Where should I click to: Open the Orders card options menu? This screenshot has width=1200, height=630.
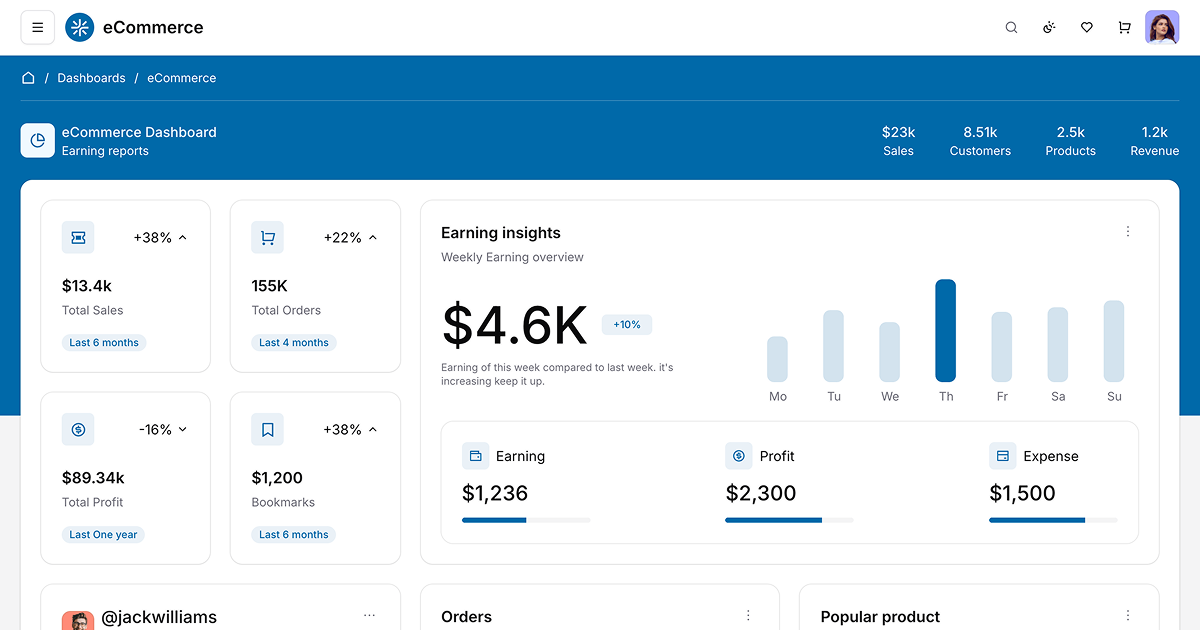(x=748, y=616)
